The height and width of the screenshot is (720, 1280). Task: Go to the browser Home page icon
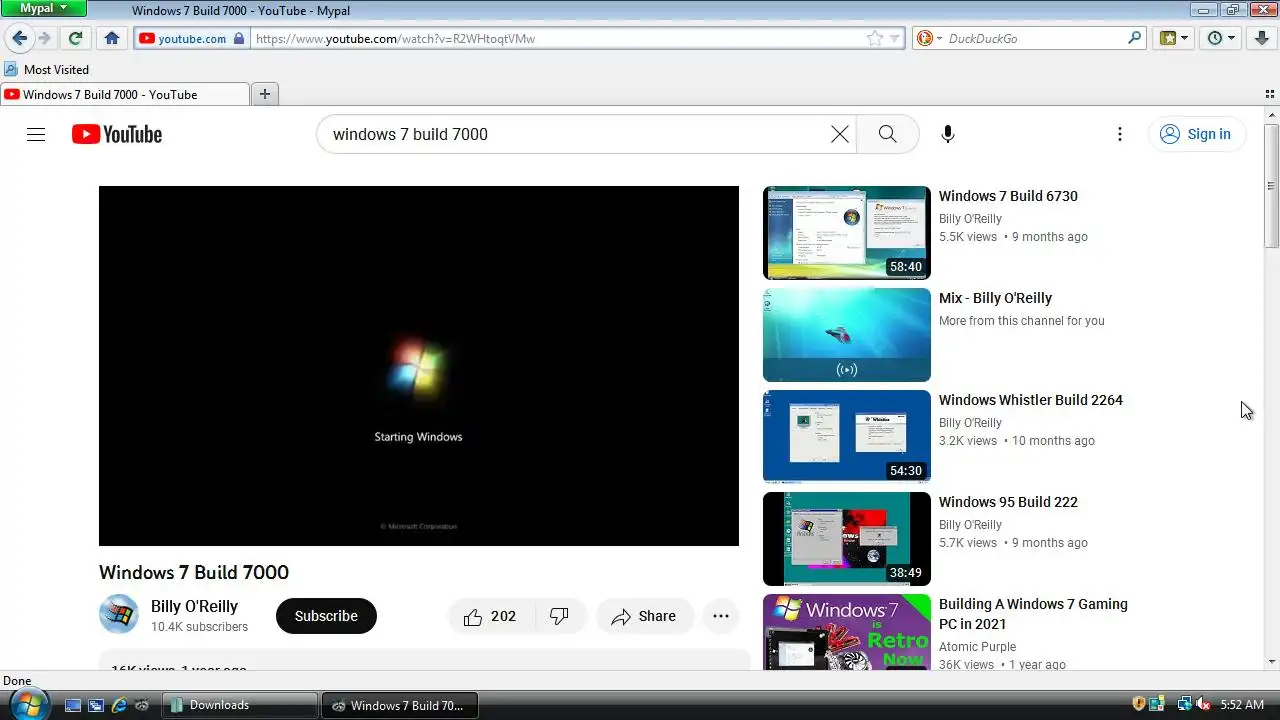point(112,38)
